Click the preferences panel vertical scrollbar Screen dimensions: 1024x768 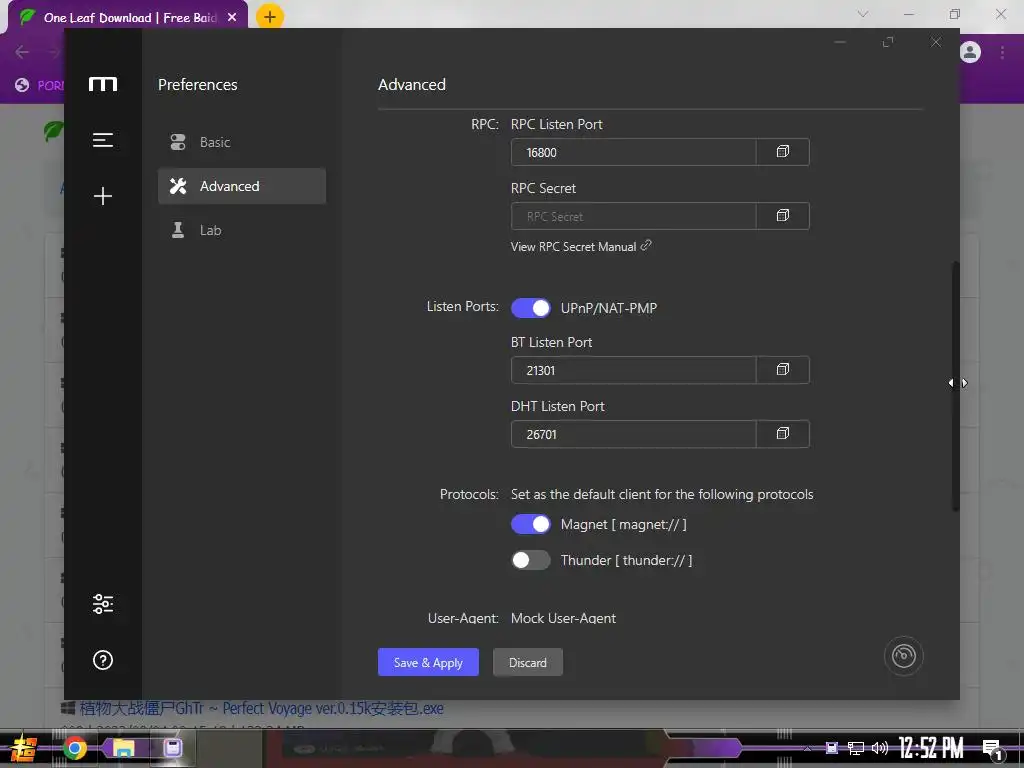coord(955,385)
